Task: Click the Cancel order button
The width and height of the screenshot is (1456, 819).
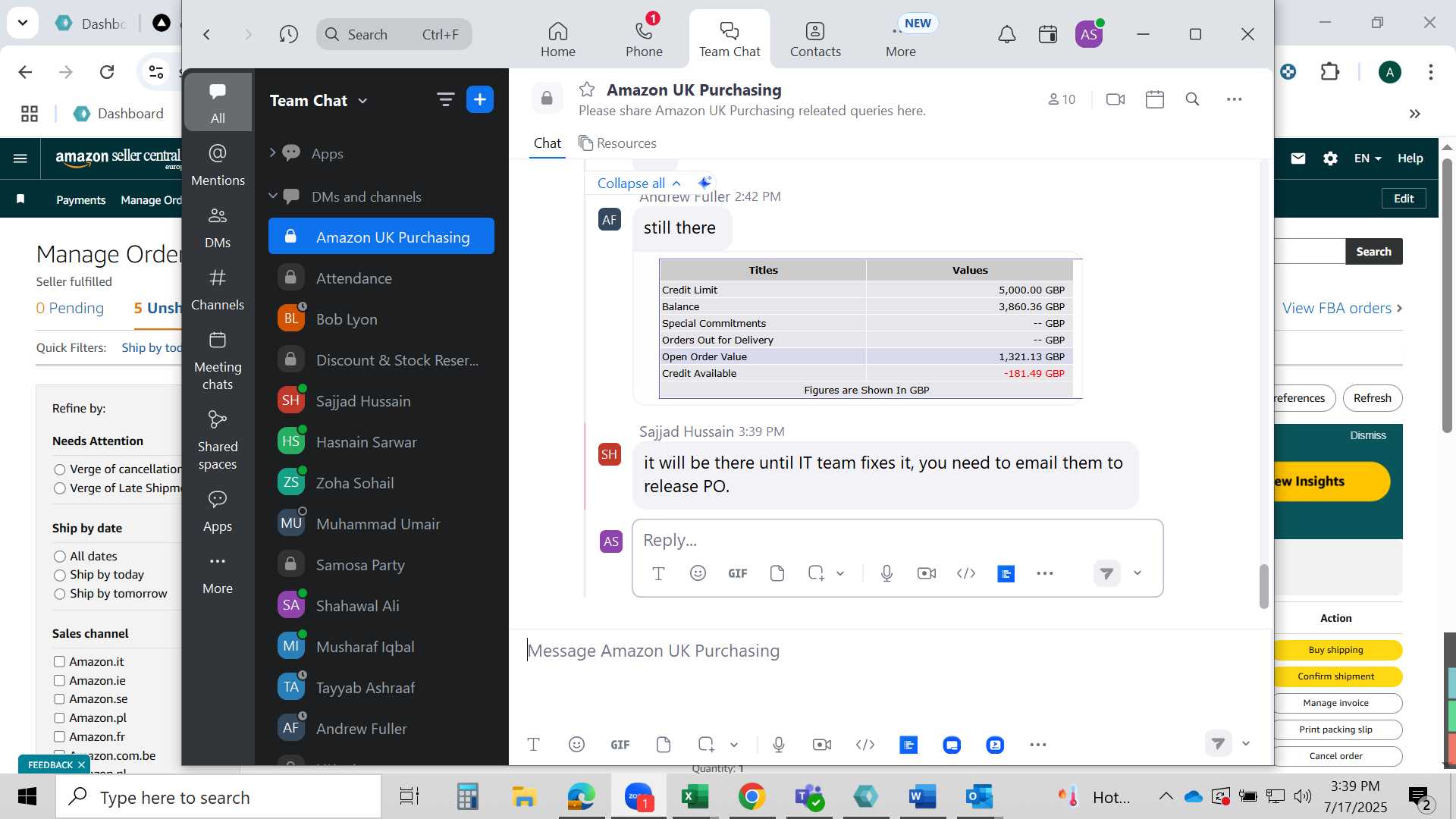Action: [1335, 756]
